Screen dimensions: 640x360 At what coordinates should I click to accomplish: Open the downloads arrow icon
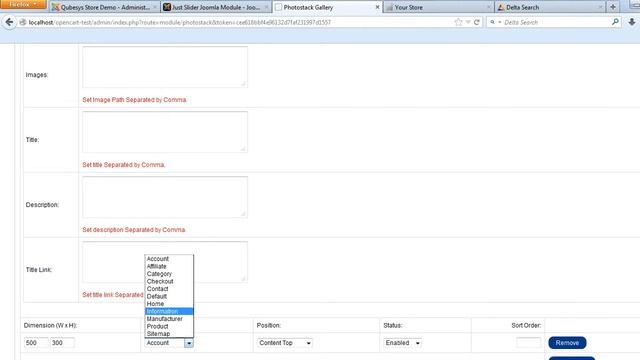pyautogui.click(x=632, y=22)
